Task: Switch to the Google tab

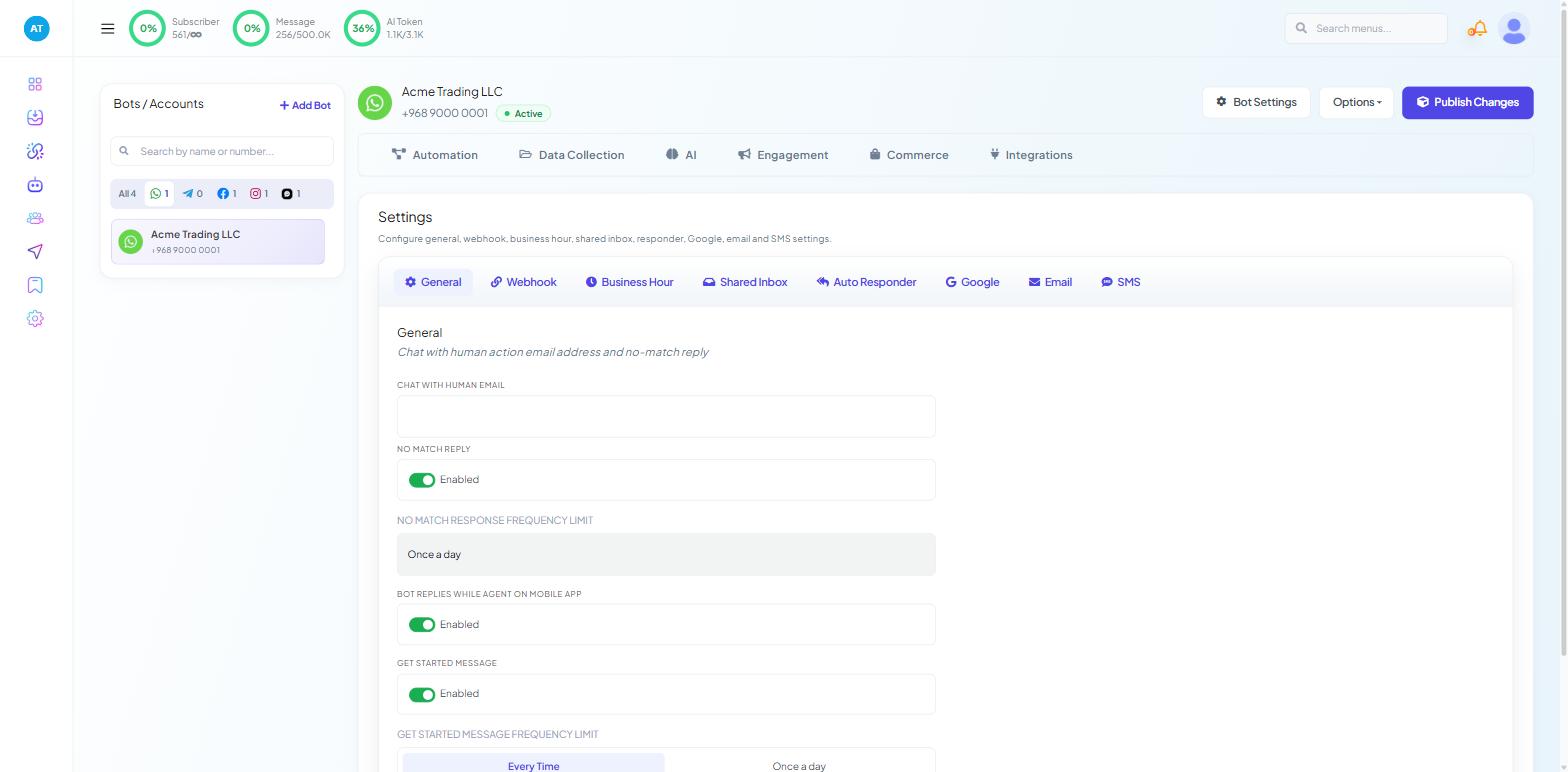Action: coord(972,282)
